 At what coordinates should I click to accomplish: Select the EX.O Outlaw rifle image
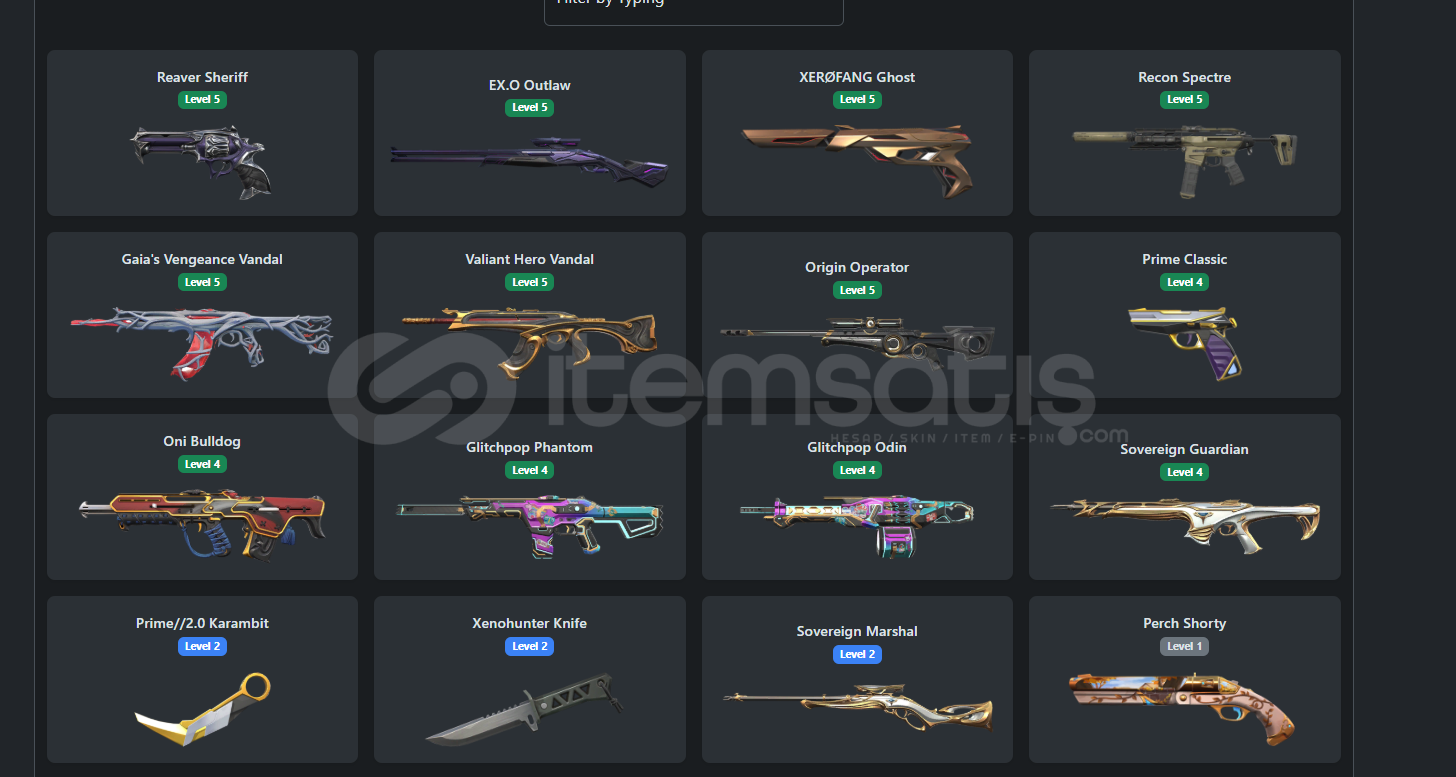pos(529,161)
